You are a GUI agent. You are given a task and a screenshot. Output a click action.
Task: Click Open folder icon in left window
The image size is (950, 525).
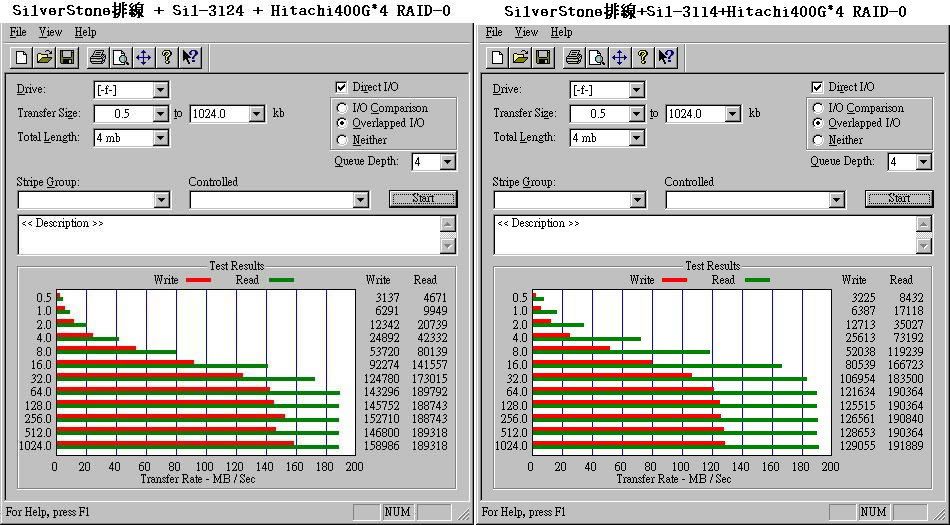[x=44, y=58]
